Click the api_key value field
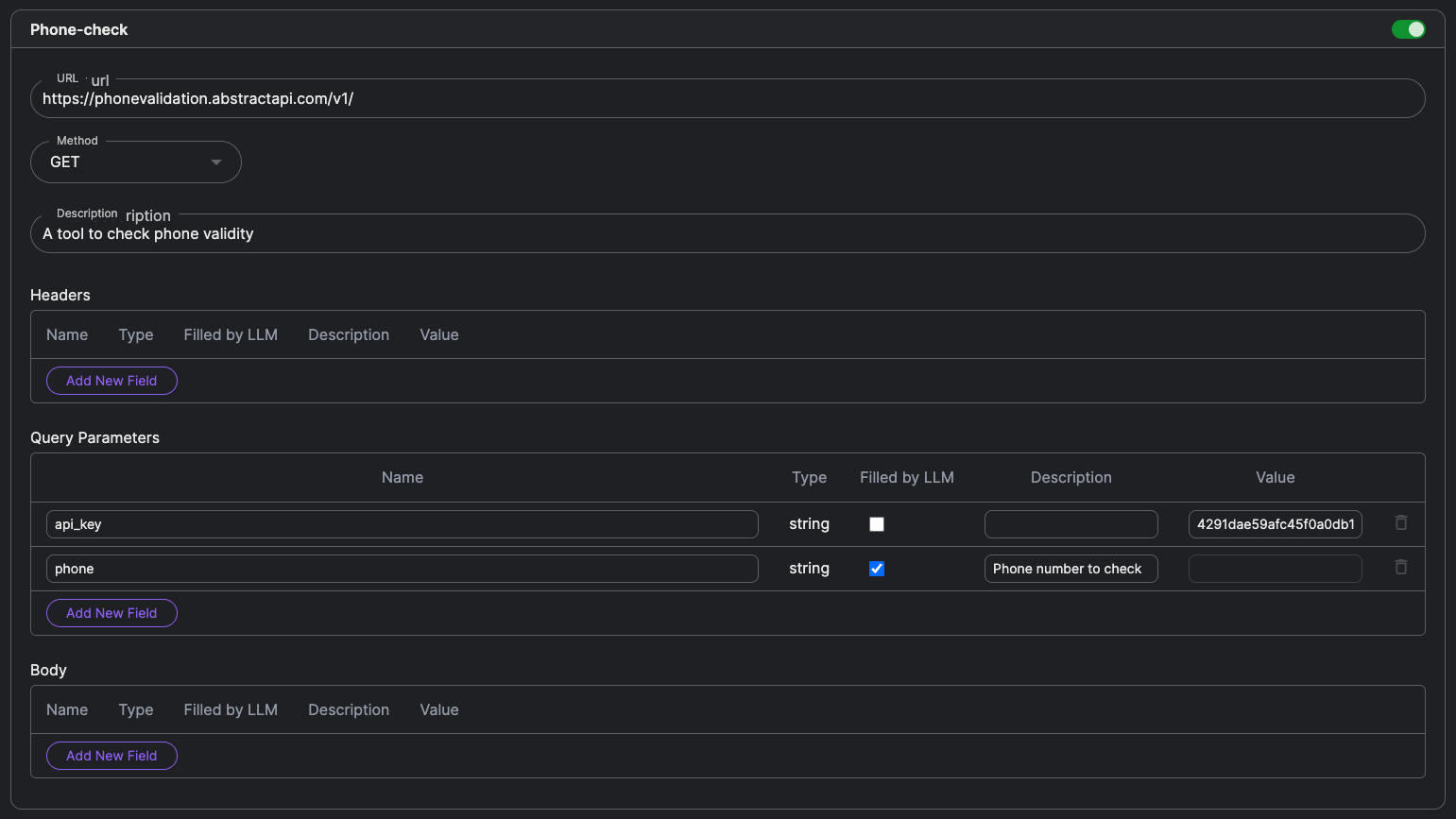 pyautogui.click(x=1275, y=524)
